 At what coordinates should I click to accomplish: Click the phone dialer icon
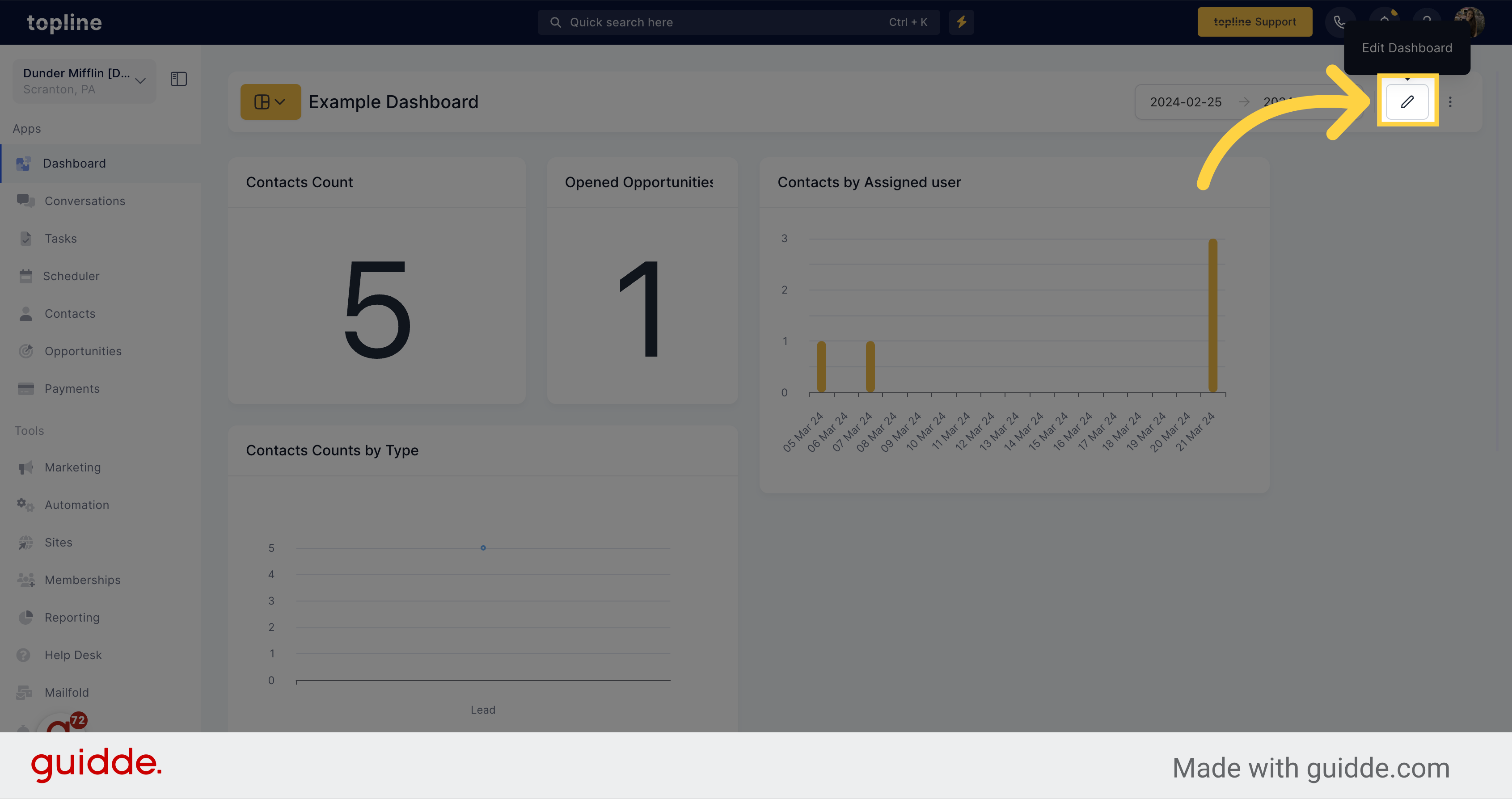coord(1339,22)
